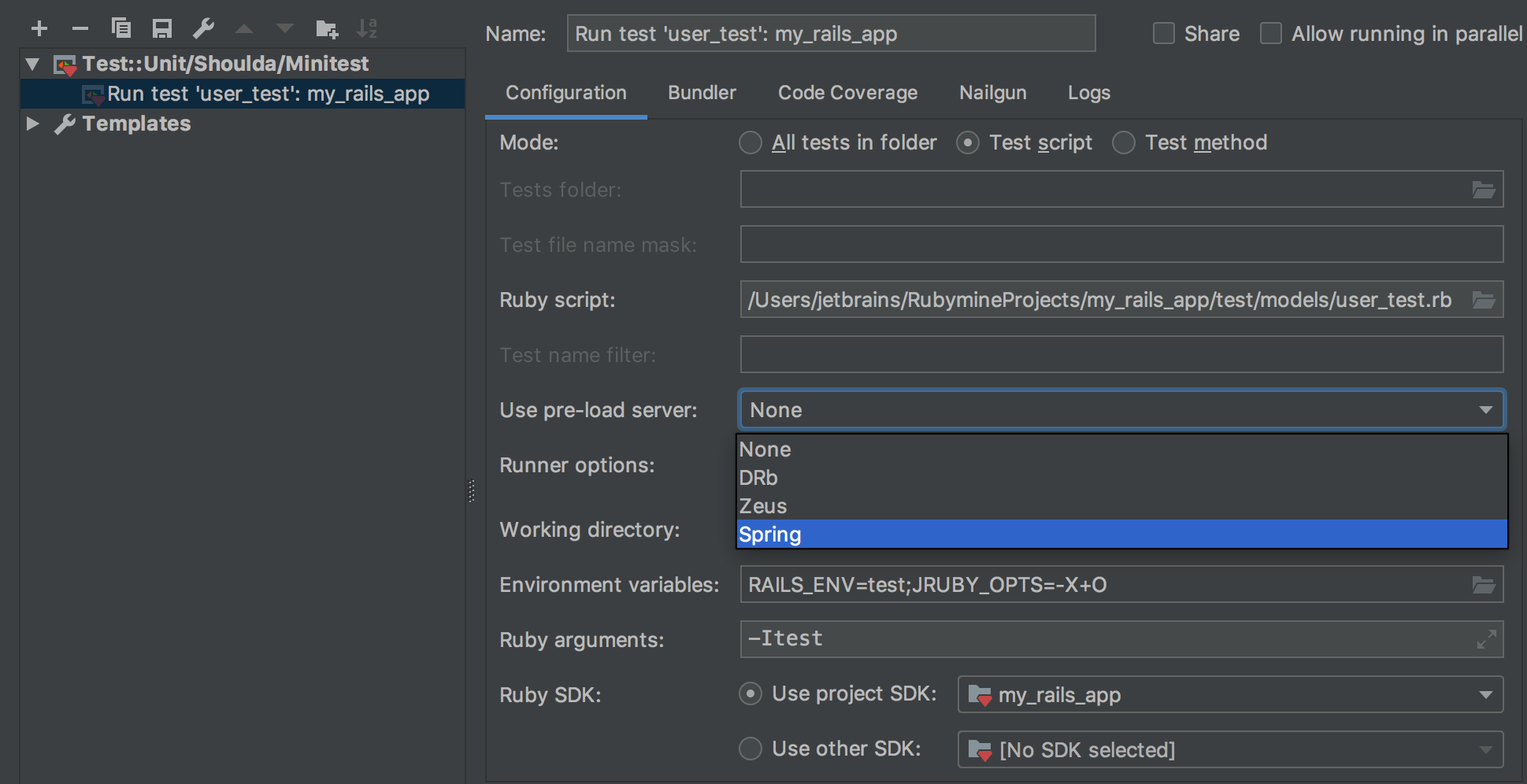Select Test method mode radio
1527x784 pixels.
(x=1124, y=142)
